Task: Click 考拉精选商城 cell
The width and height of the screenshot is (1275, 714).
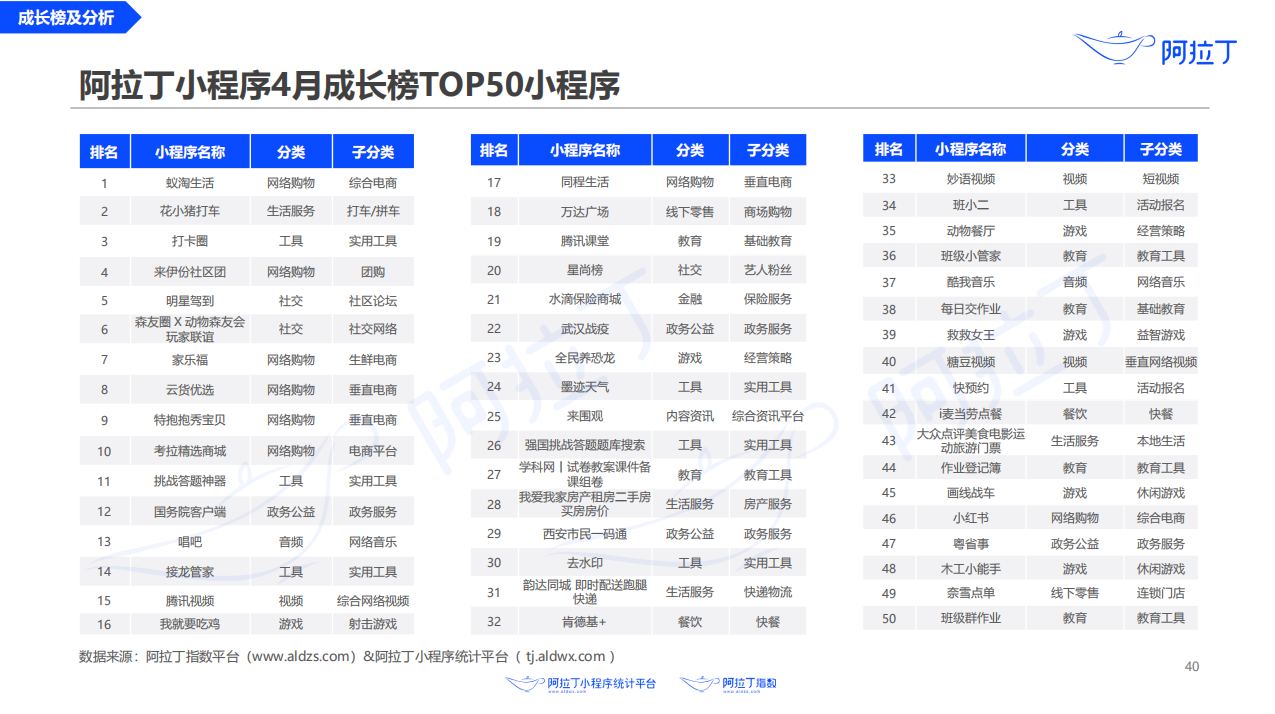Action: pyautogui.click(x=190, y=451)
